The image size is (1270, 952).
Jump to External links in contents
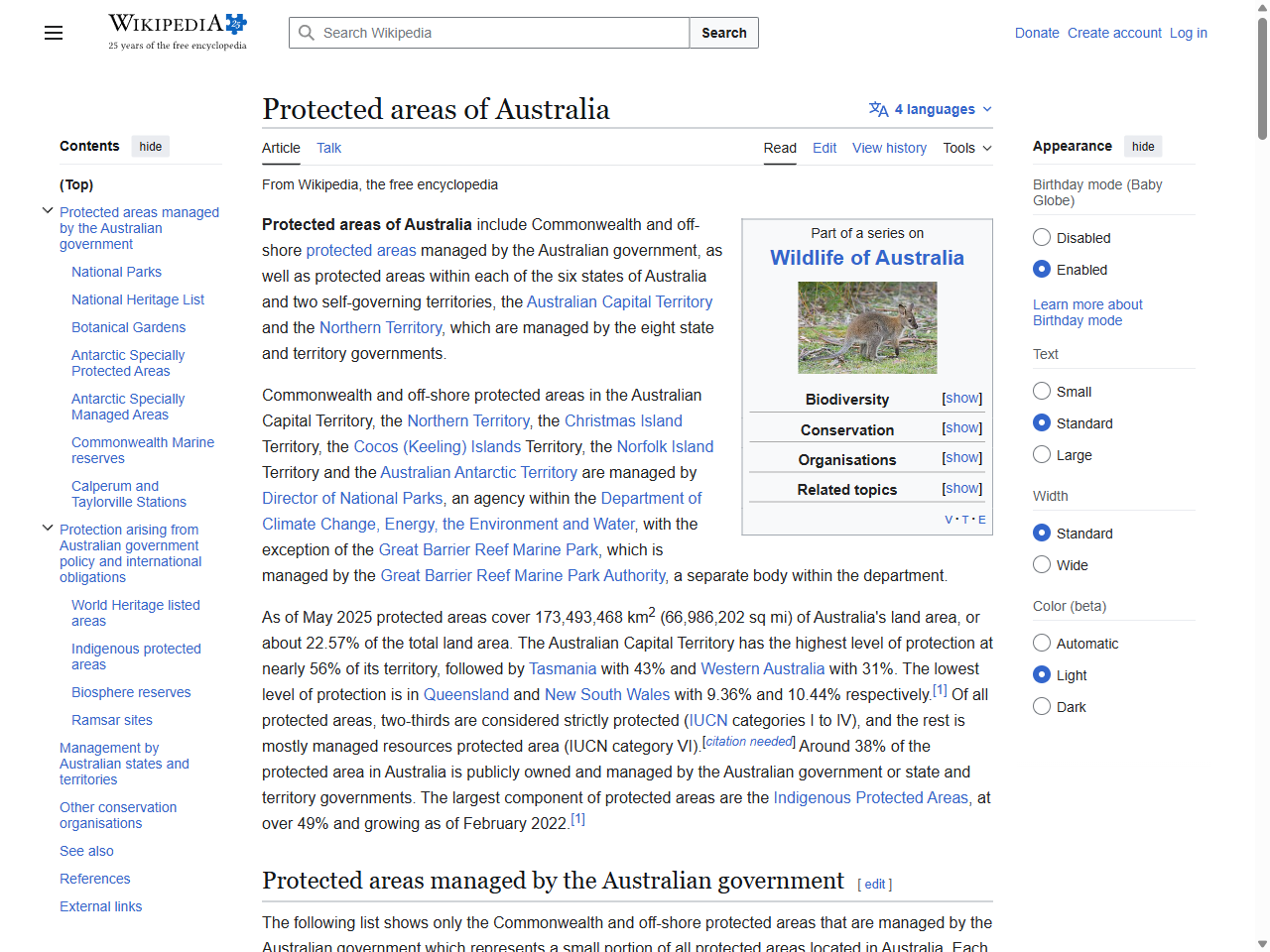(100, 906)
